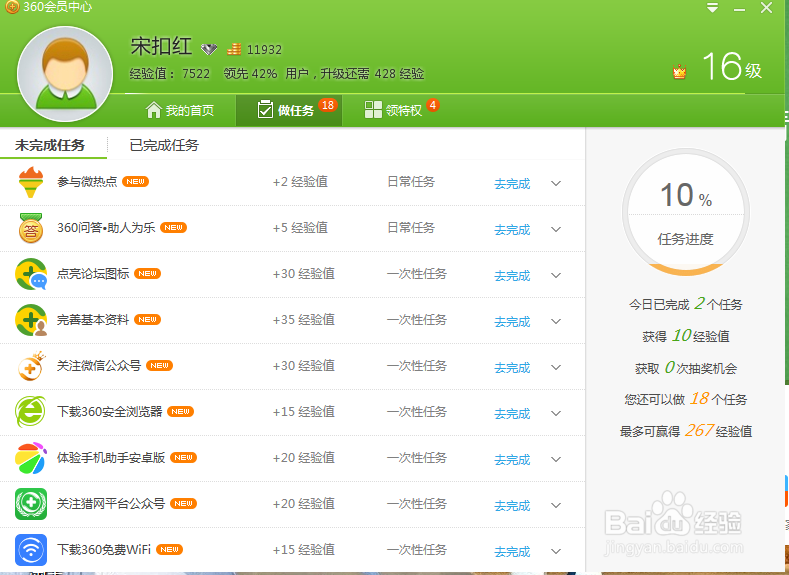Viewport: 789px width, 575px height.
Task: Click the NEW badge next to 下载360免费WiFi
Action: (x=170, y=549)
